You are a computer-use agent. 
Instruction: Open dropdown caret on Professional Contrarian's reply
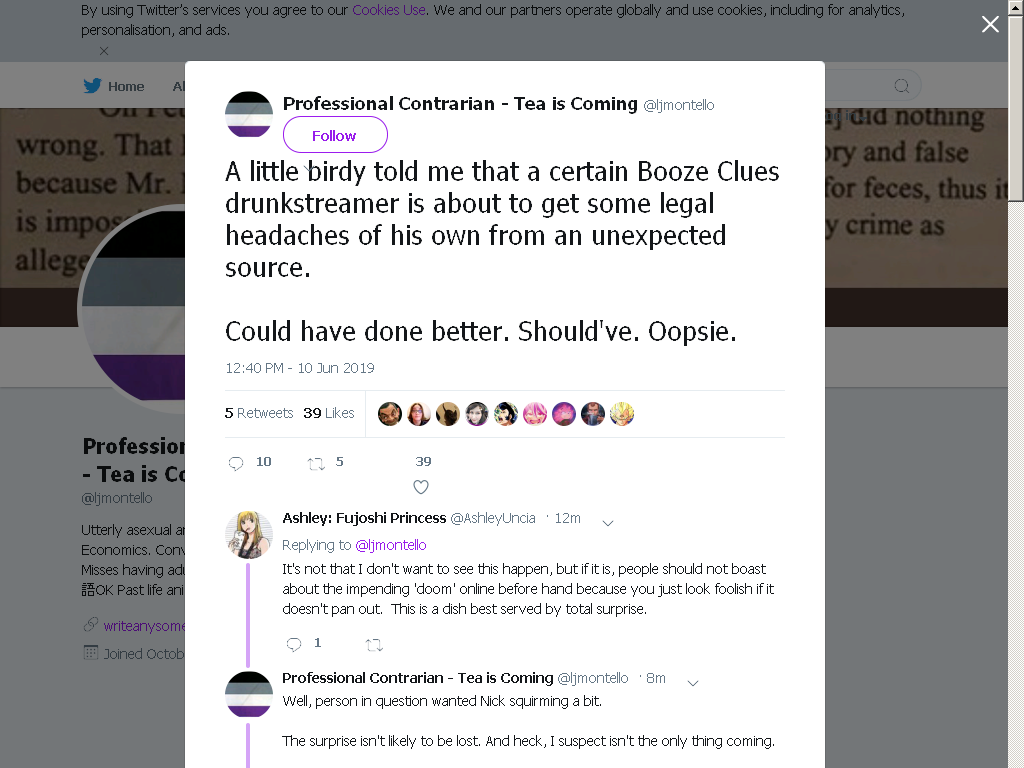693,683
